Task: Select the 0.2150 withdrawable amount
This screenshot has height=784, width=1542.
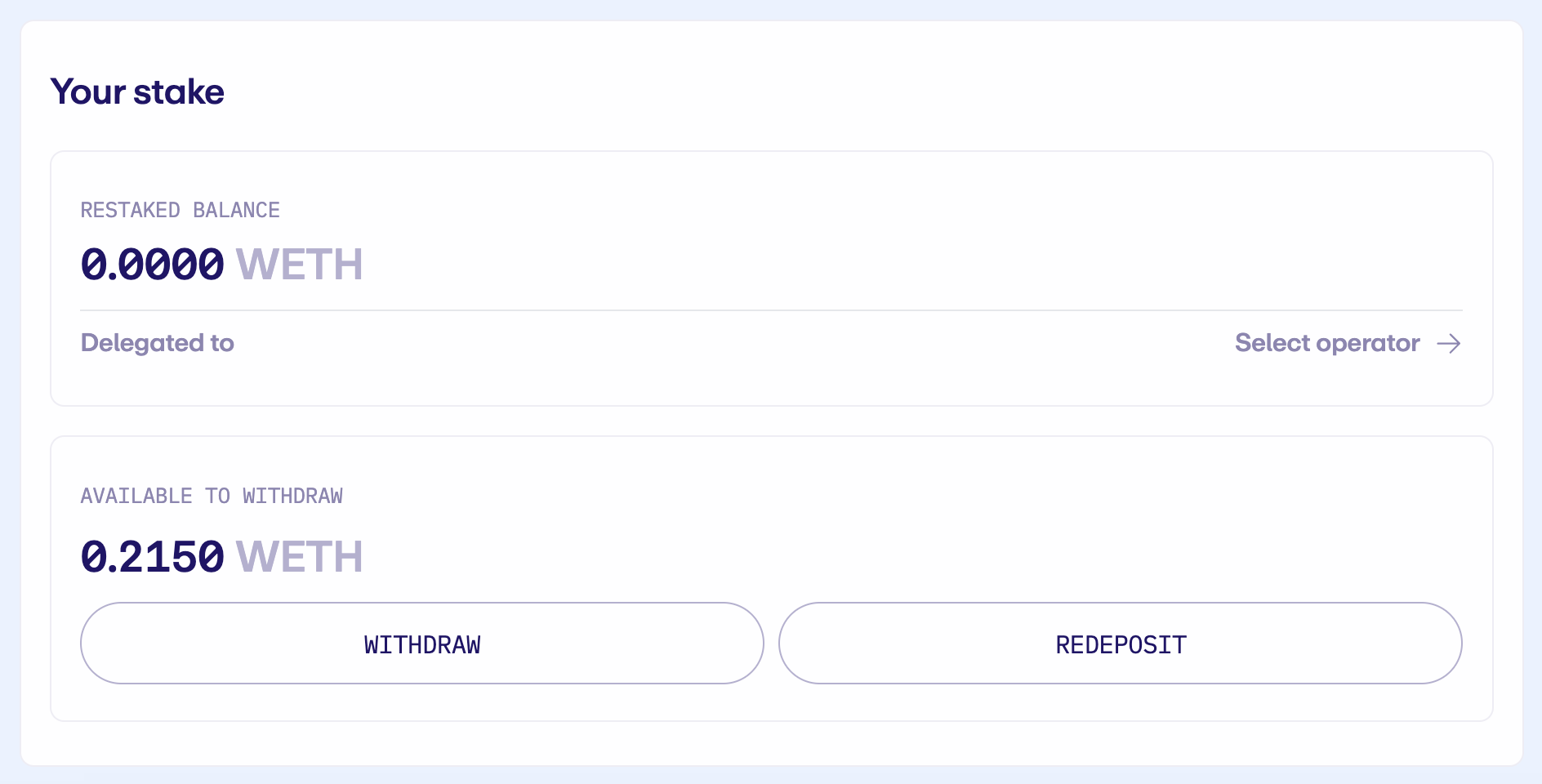Action: pos(152,557)
